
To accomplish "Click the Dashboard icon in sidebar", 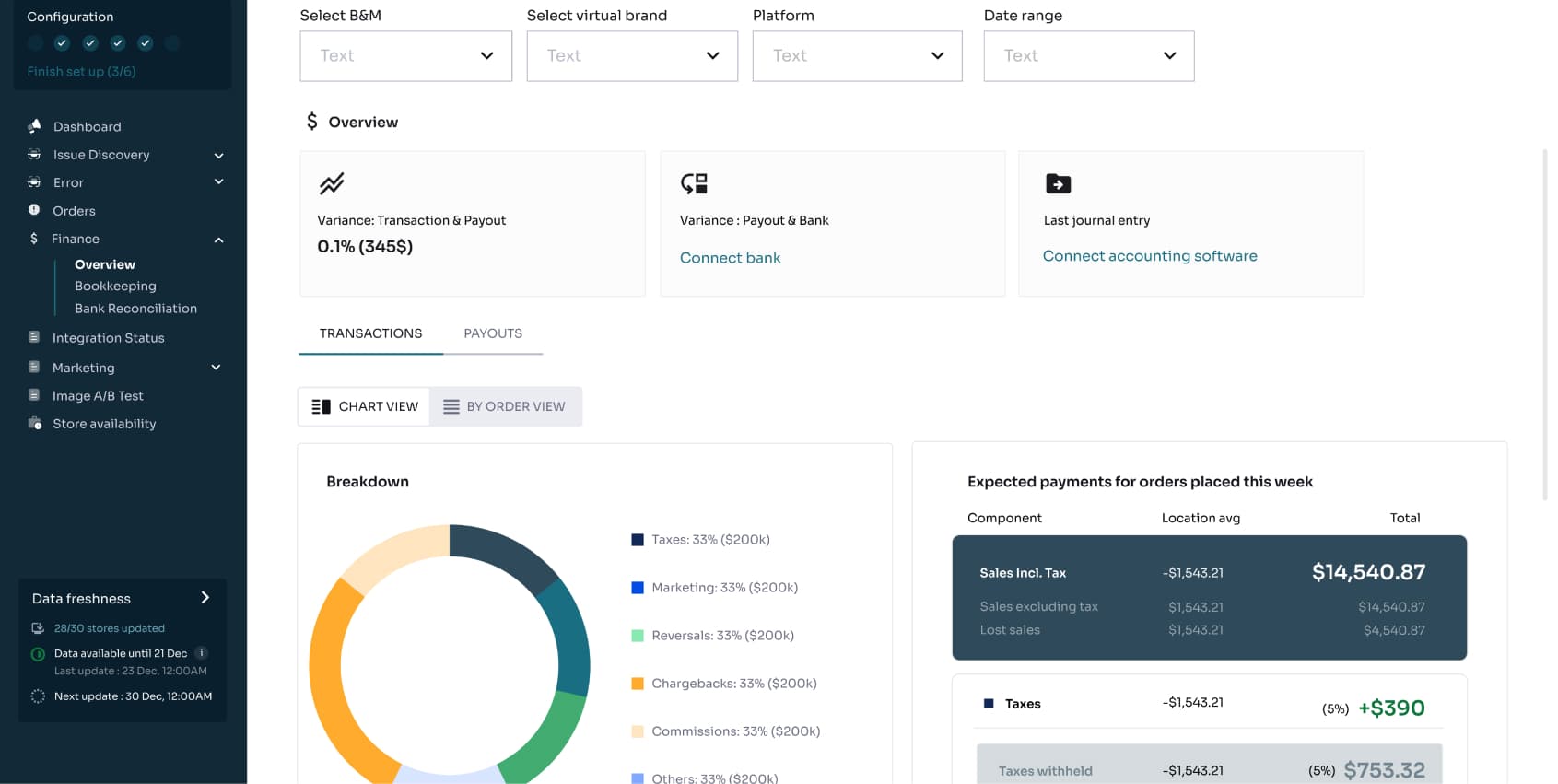I will [x=34, y=126].
